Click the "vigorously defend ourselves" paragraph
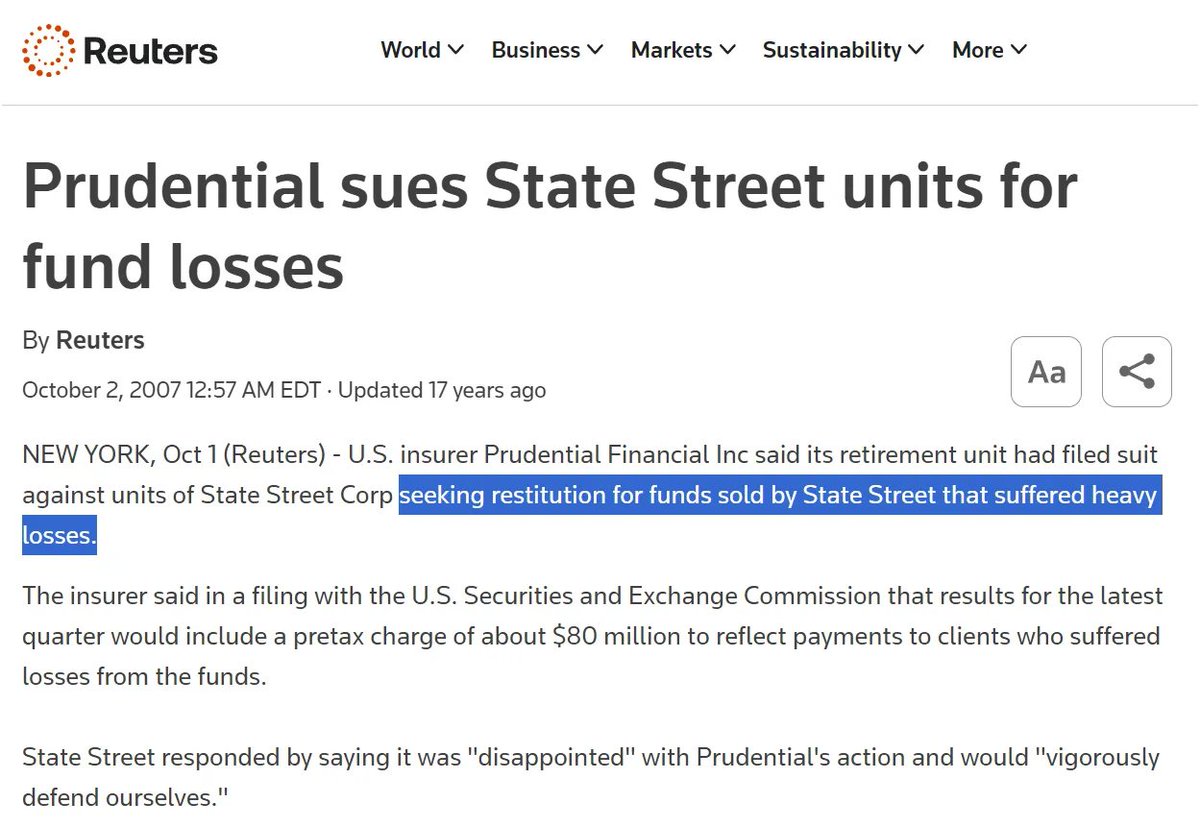Viewport: 1200px width, 827px height. tap(590, 777)
